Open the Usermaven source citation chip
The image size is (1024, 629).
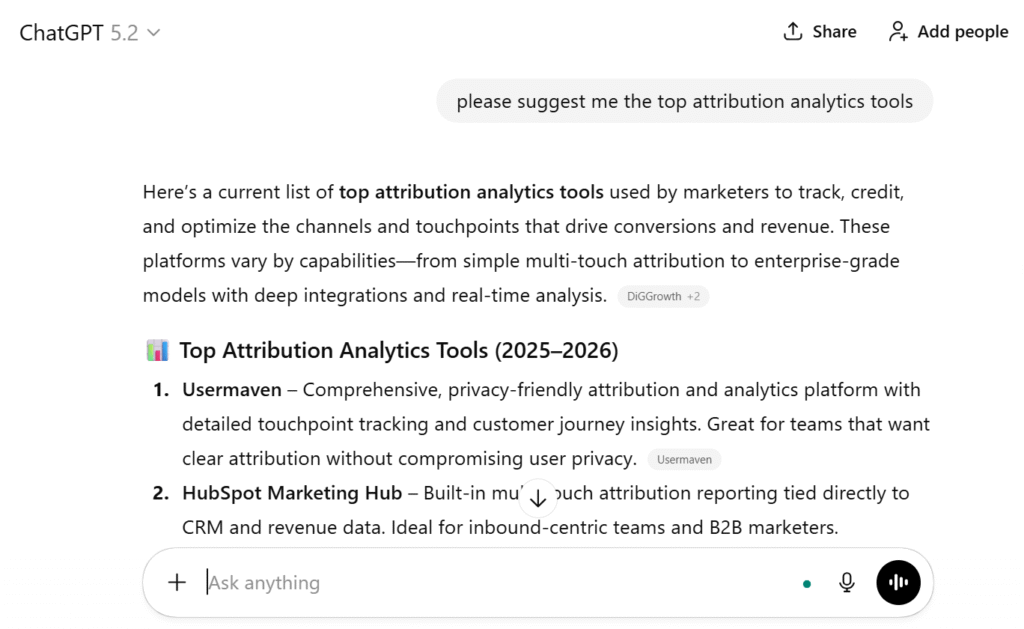click(x=684, y=459)
